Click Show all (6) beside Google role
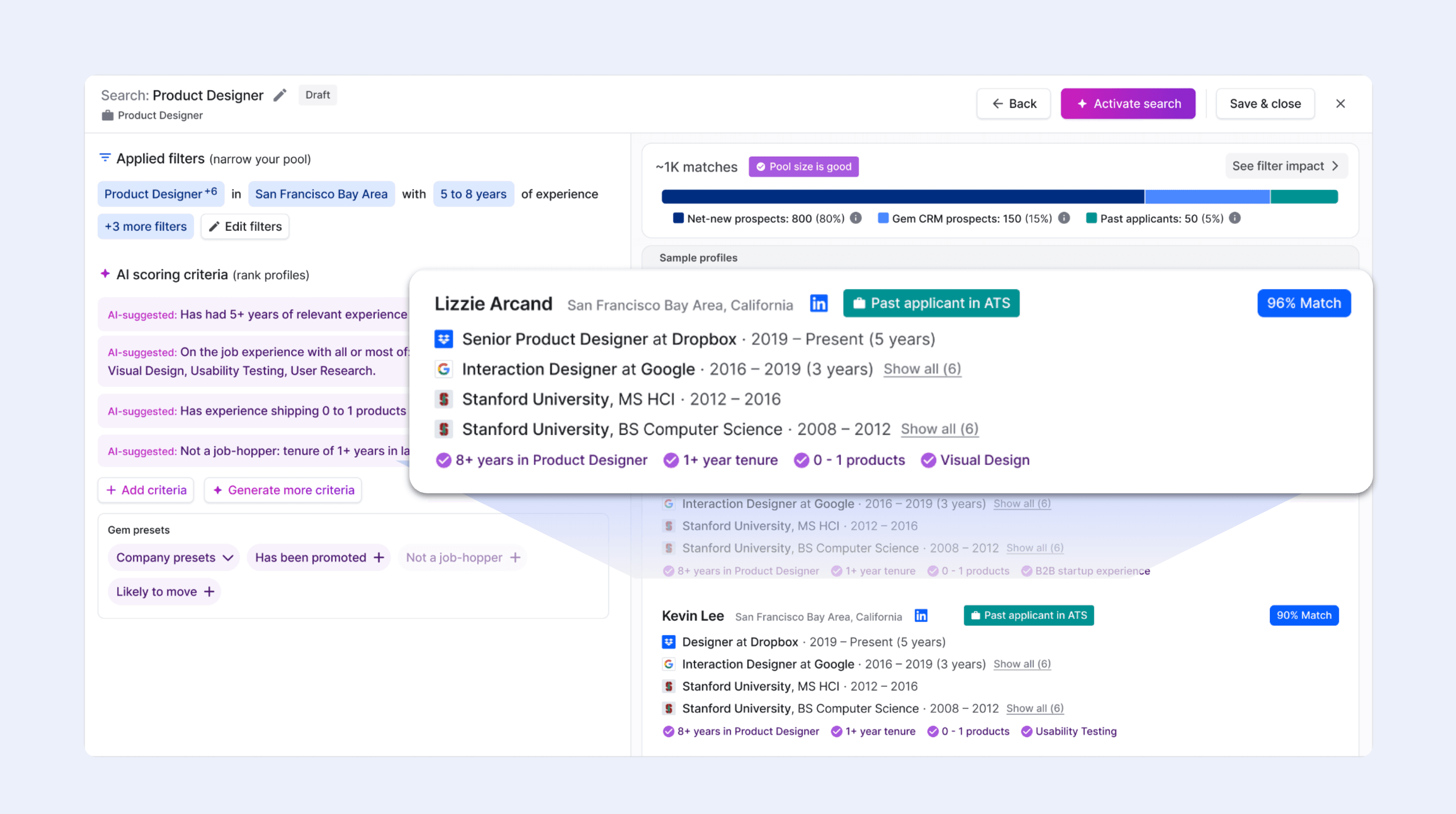 coord(922,369)
